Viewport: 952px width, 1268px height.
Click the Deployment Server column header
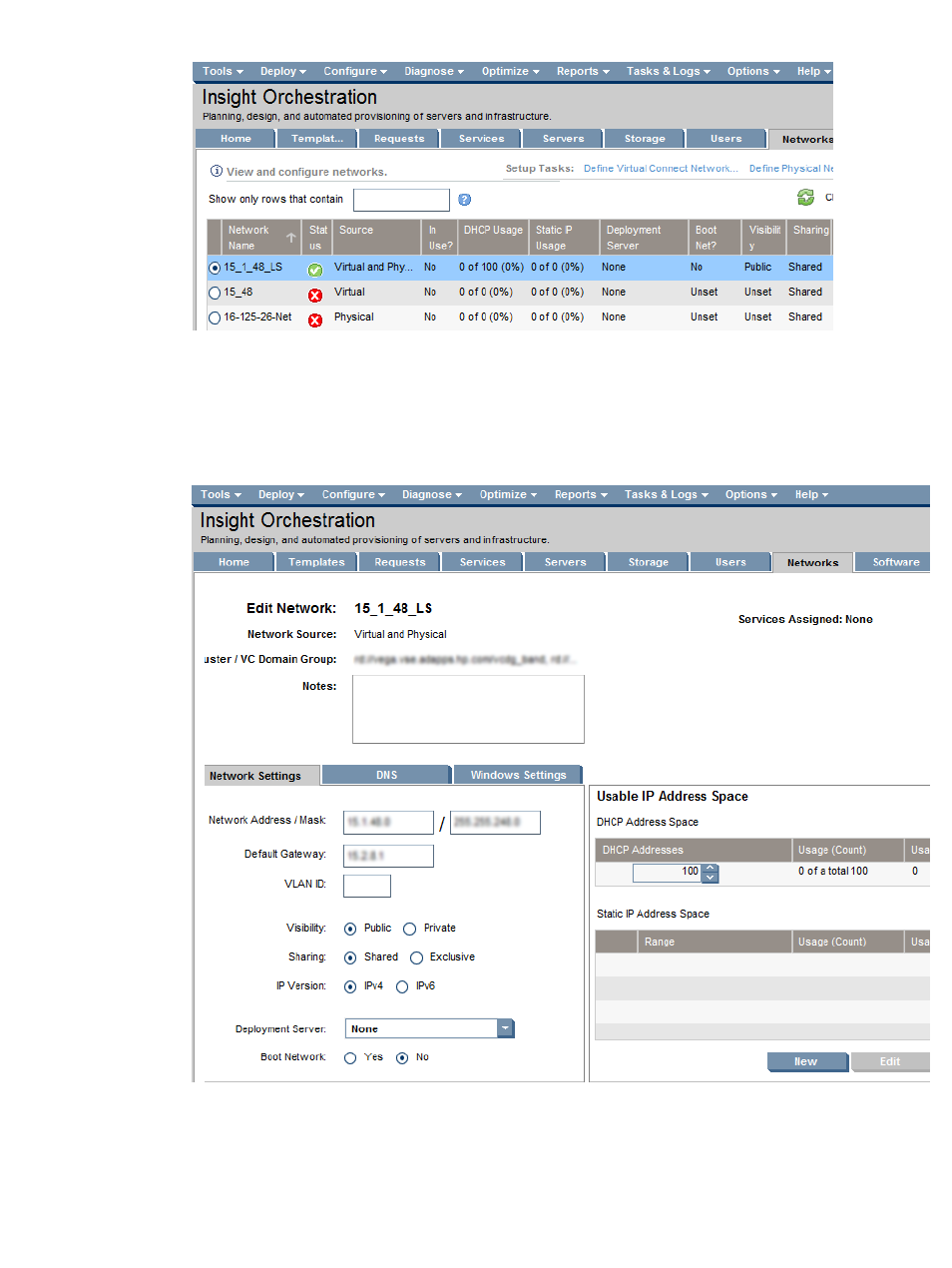pos(644,238)
